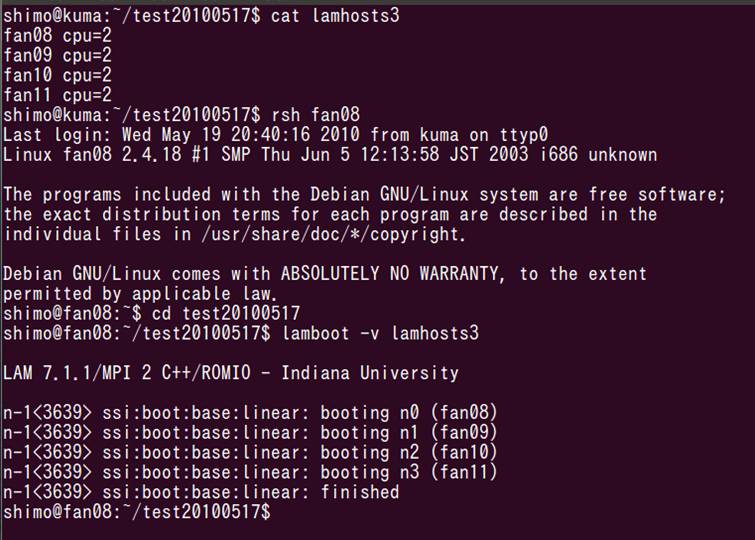Image resolution: width=755 pixels, height=540 pixels.
Task: Select the "fan09 cpu=2" host entry line
Action: [x=57, y=55]
